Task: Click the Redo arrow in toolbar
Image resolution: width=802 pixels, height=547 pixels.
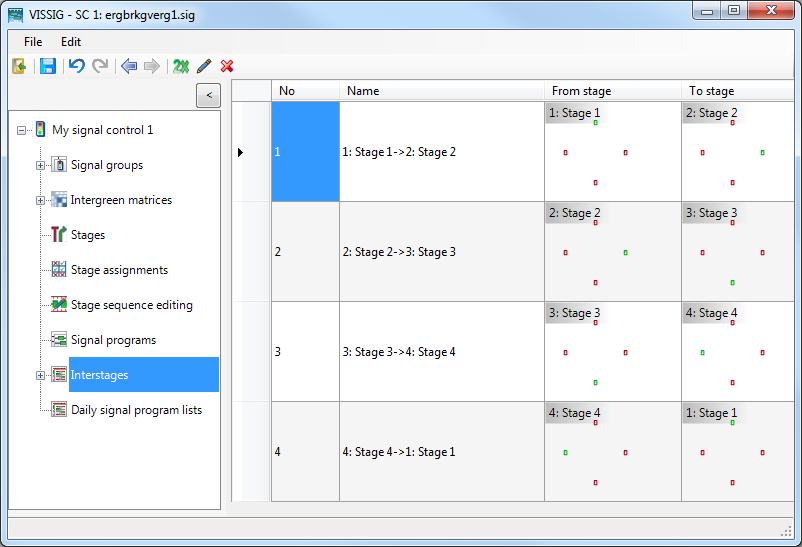Action: (100, 66)
